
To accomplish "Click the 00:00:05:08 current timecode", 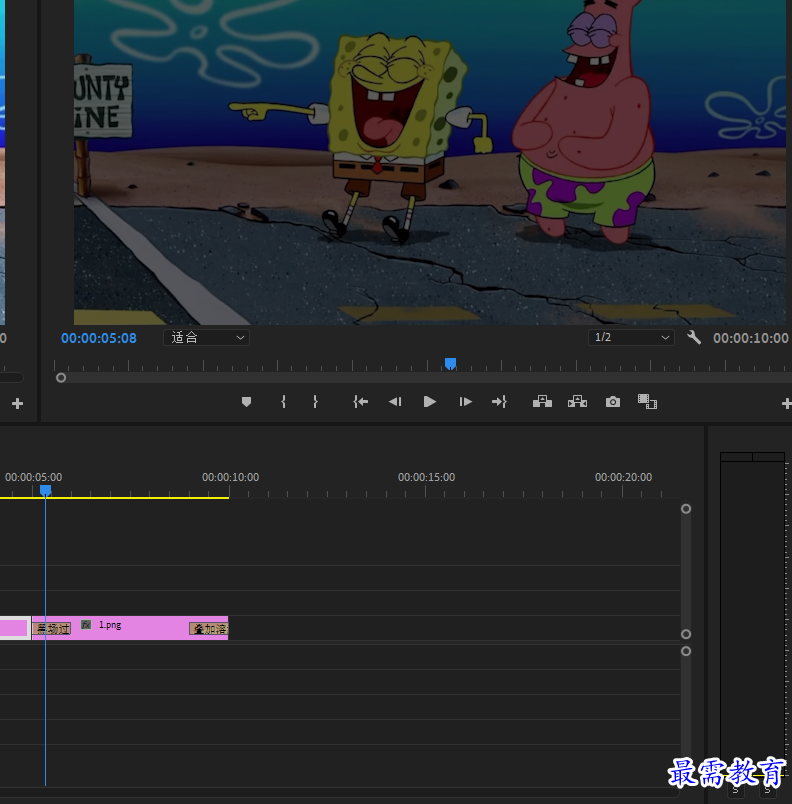I will (x=99, y=338).
